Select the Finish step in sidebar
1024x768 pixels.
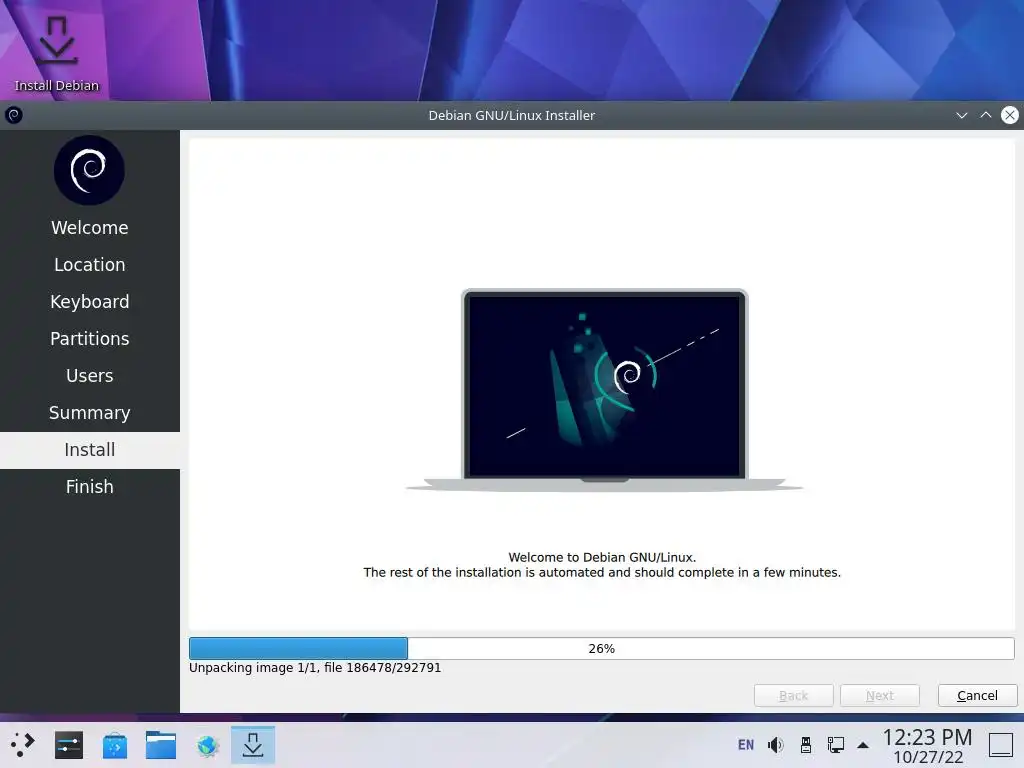click(x=89, y=487)
